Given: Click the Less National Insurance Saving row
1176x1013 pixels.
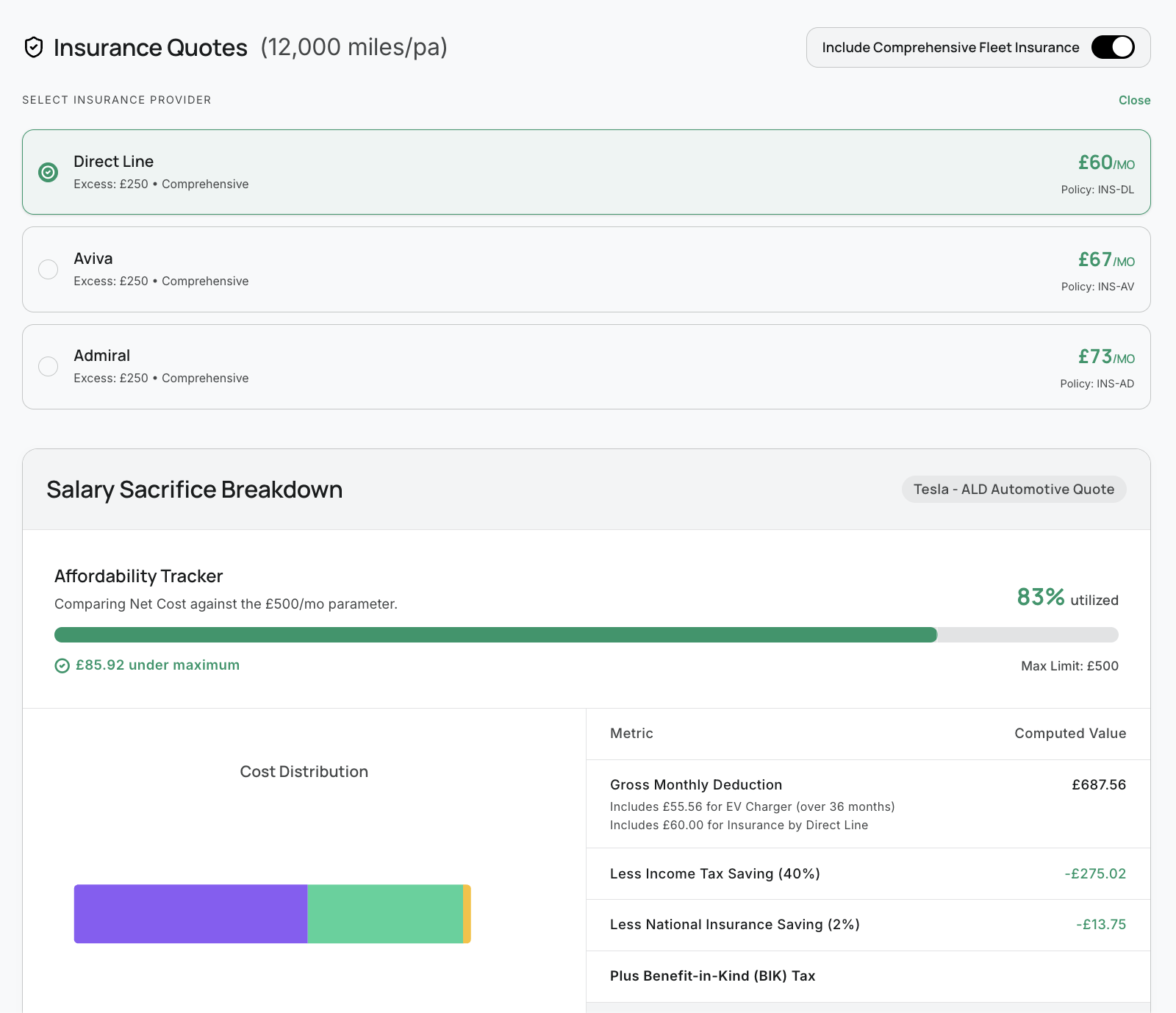Looking at the screenshot, I should tap(867, 925).
